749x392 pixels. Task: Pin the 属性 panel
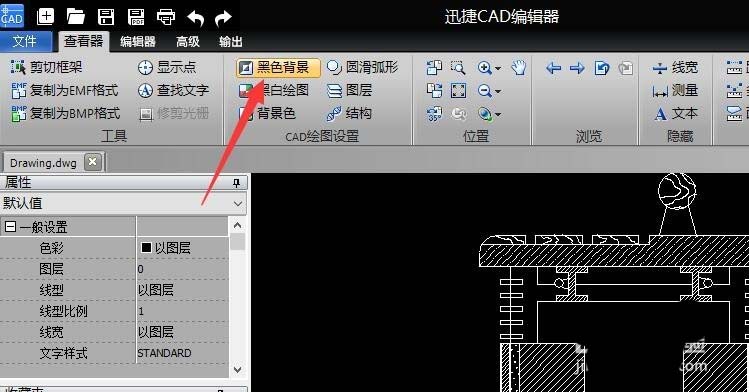(x=236, y=182)
